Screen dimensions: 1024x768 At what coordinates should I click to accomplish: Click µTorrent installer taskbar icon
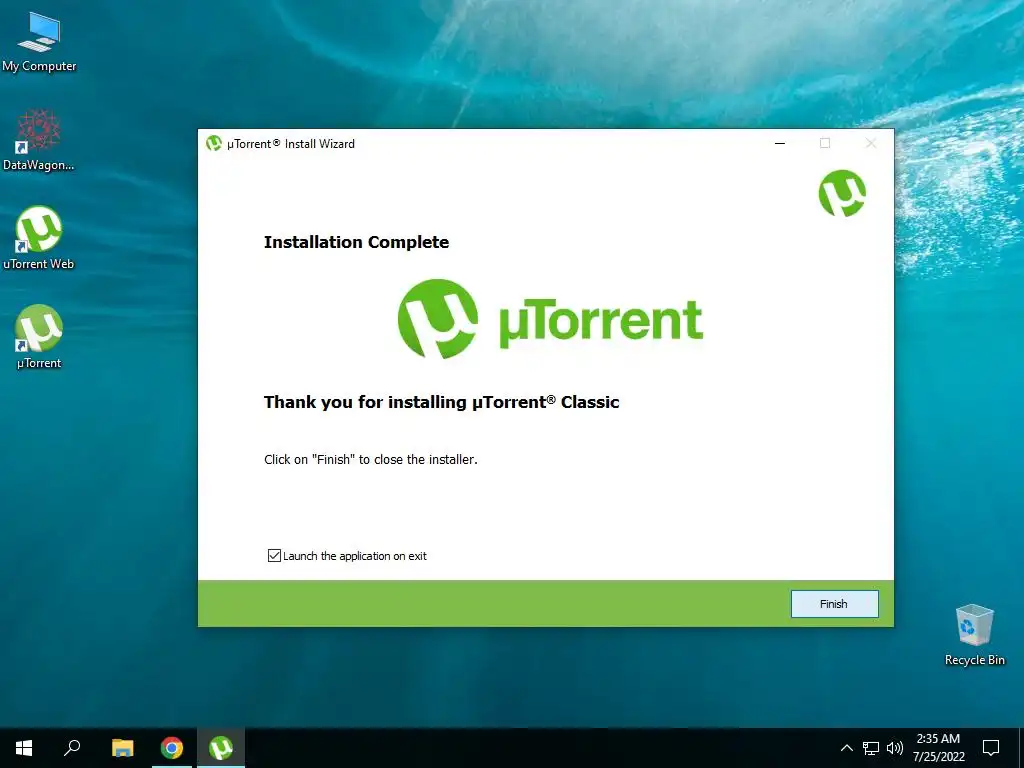coord(221,748)
